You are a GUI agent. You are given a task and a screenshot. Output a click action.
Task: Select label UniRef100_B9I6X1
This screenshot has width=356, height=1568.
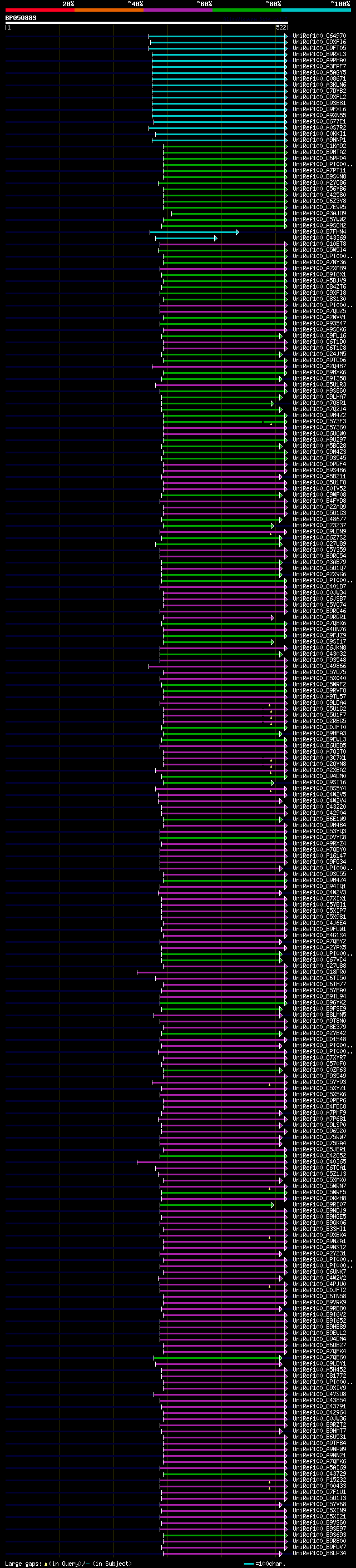click(x=319, y=274)
